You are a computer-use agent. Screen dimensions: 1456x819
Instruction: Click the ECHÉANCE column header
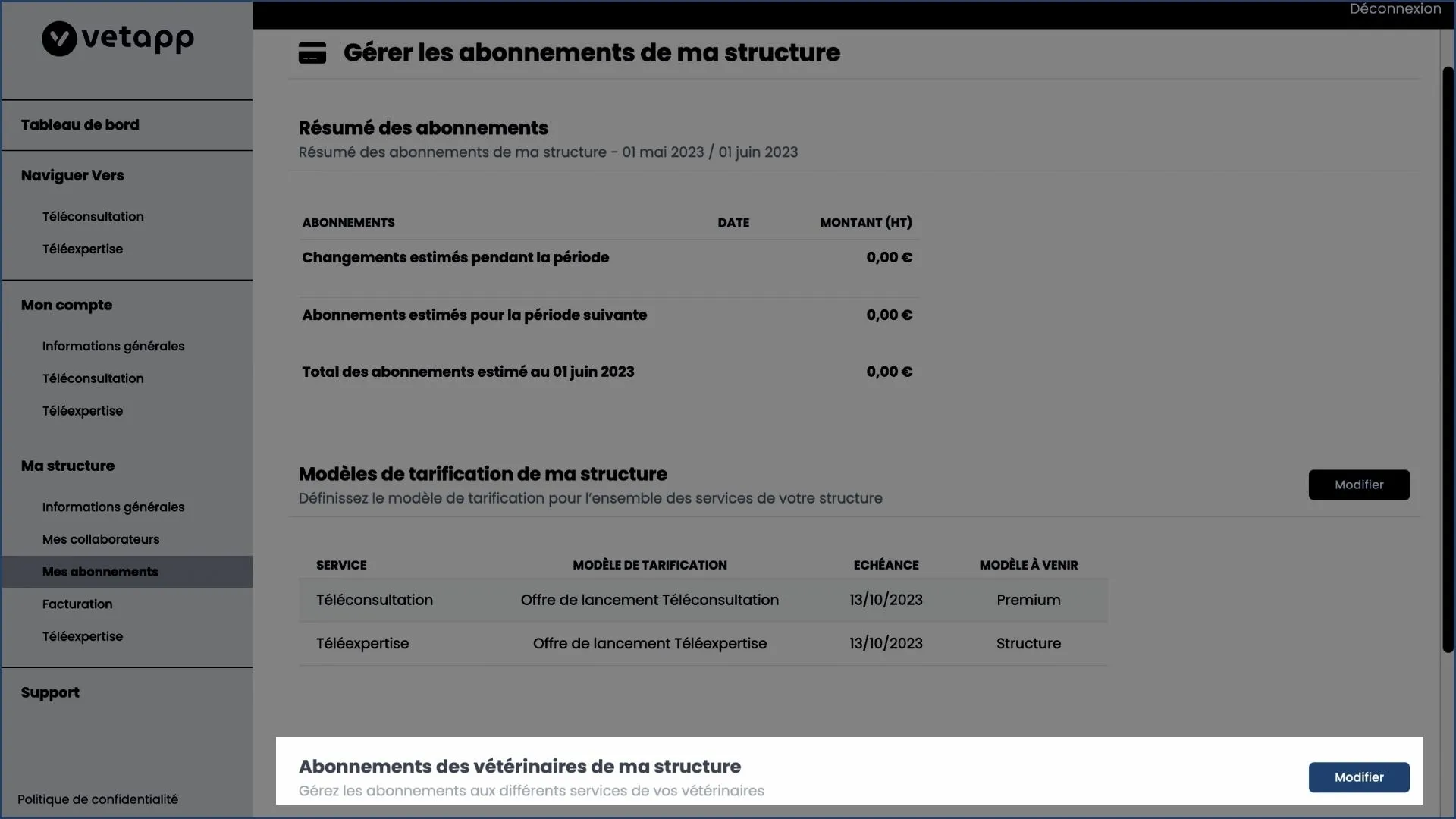pyautogui.click(x=886, y=565)
